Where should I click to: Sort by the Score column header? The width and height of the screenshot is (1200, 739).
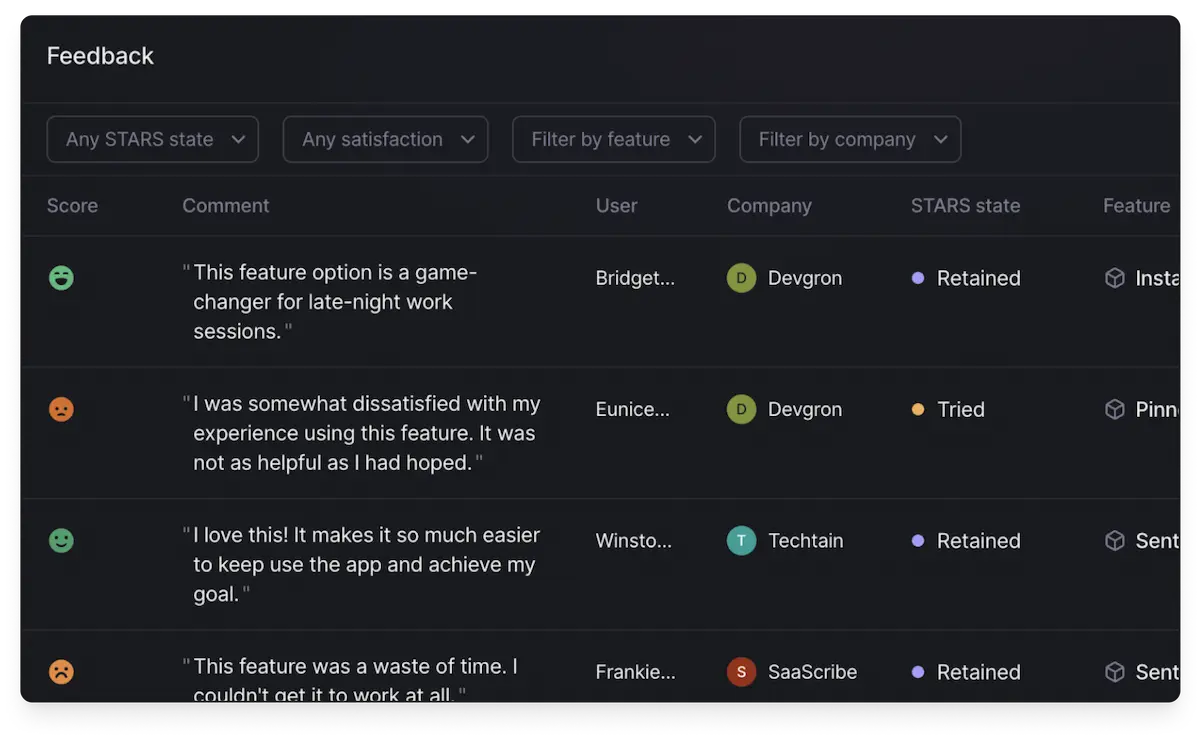[72, 205]
